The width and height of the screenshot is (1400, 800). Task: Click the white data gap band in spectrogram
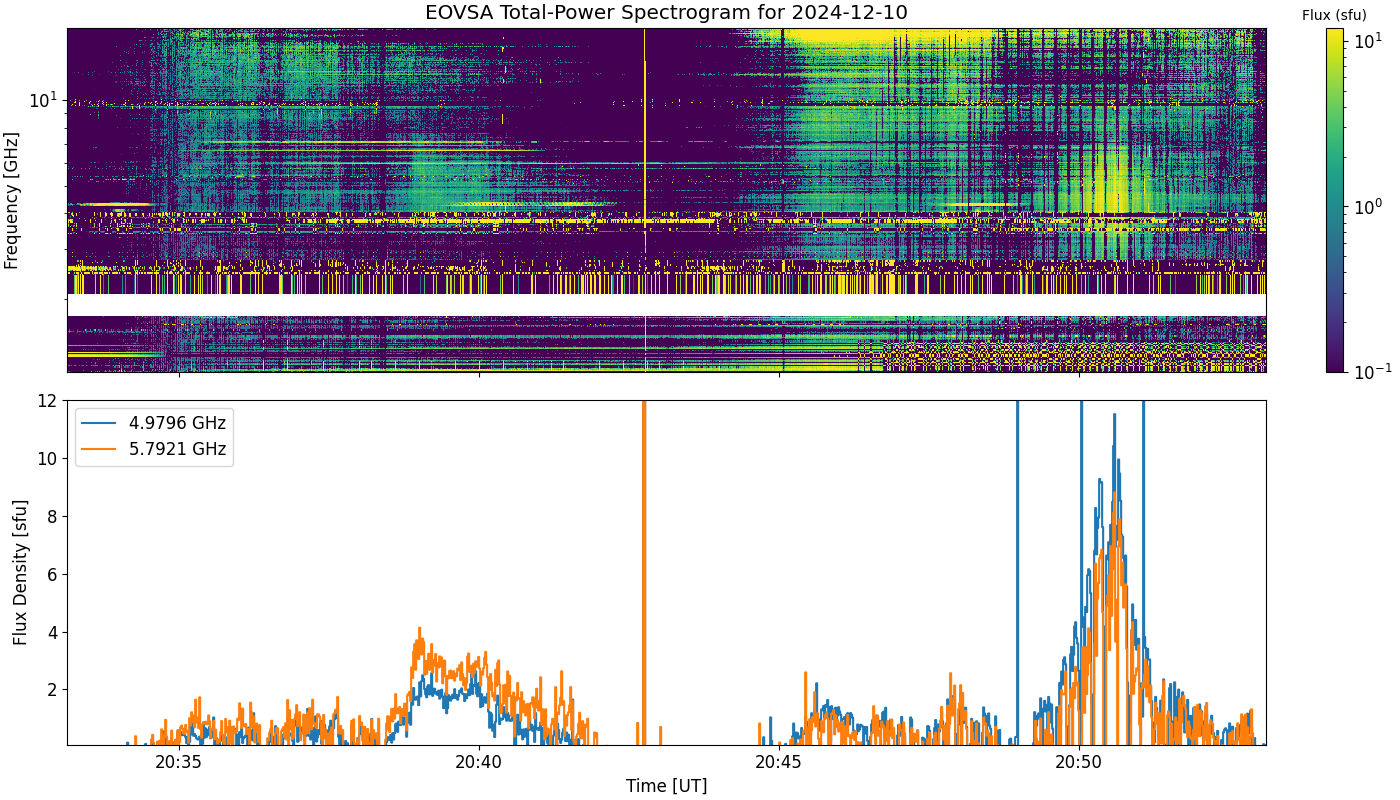(666, 304)
